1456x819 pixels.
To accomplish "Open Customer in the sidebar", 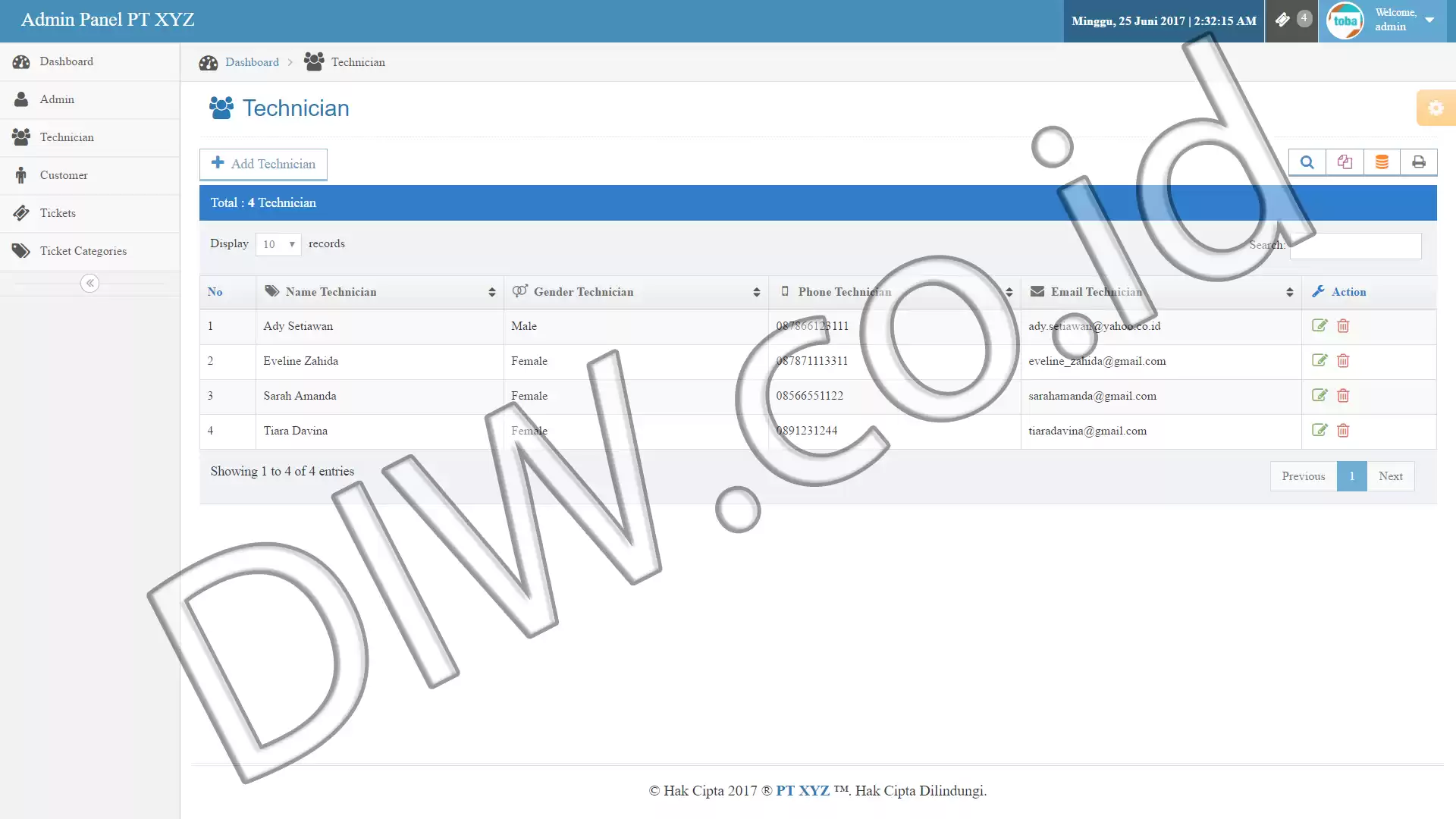I will pos(89,175).
